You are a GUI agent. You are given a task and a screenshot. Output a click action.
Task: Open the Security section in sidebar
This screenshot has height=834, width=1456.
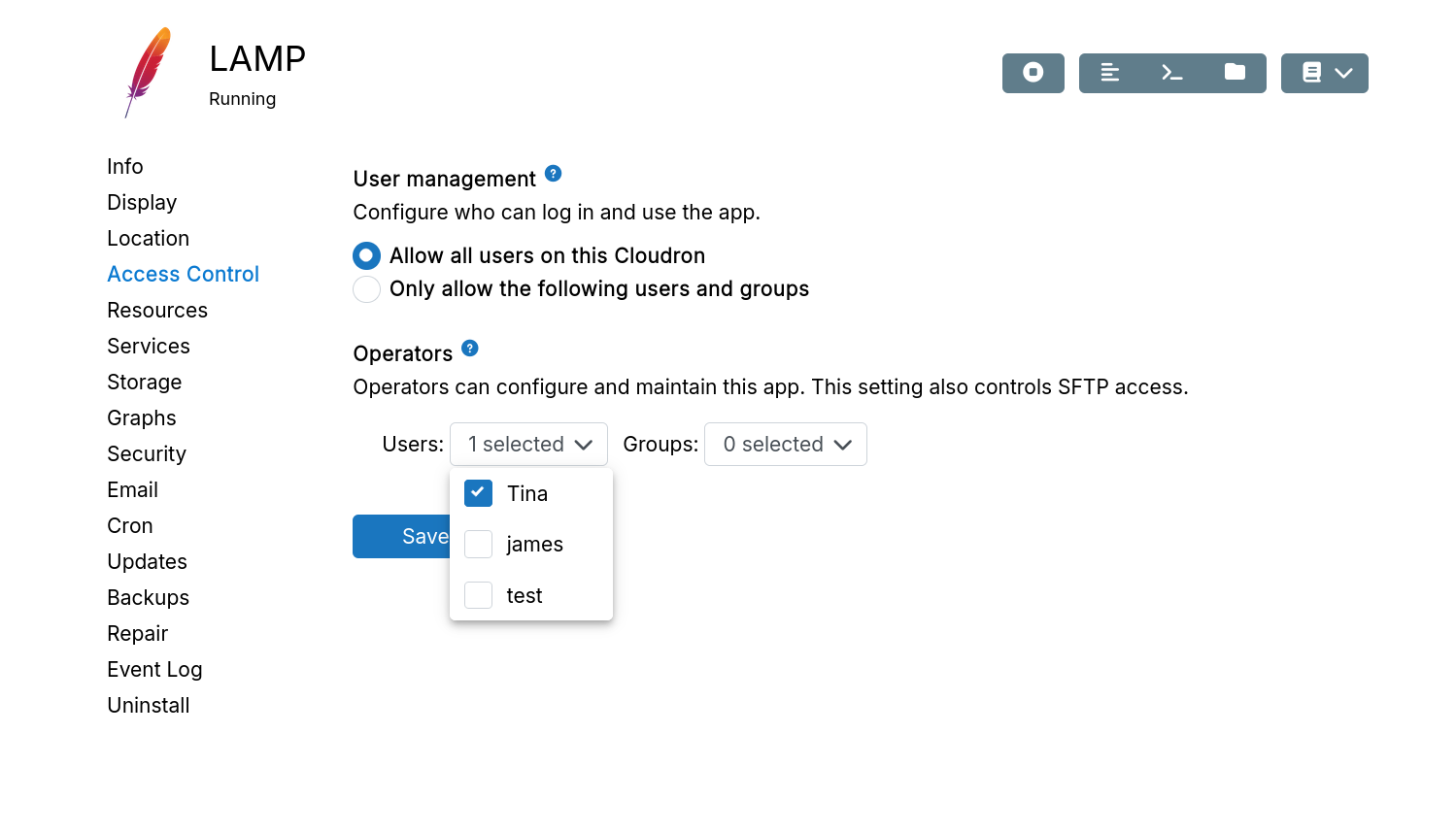(147, 454)
